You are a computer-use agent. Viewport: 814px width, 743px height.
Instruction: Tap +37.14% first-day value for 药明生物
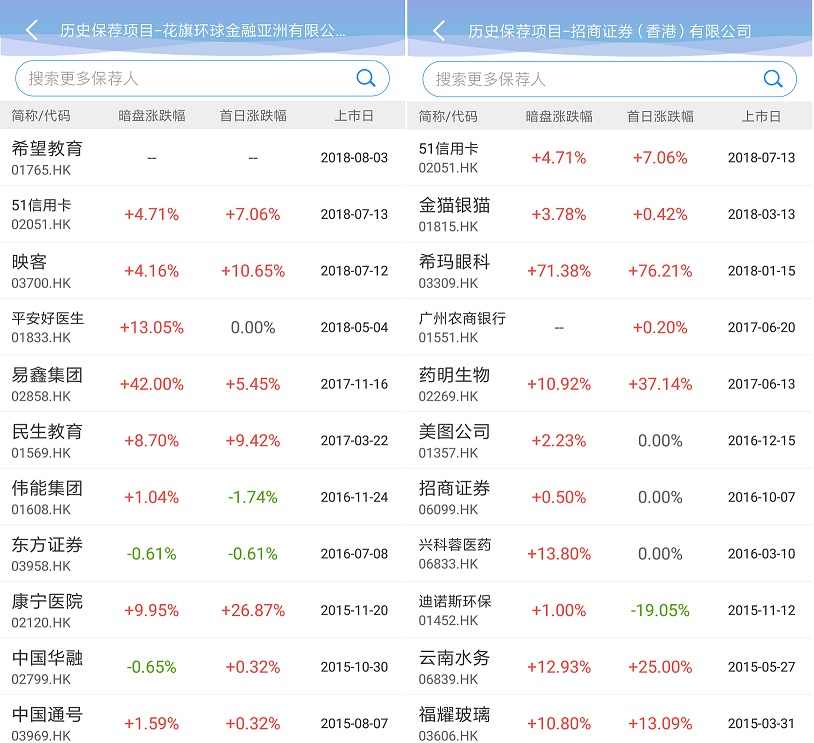[660, 384]
